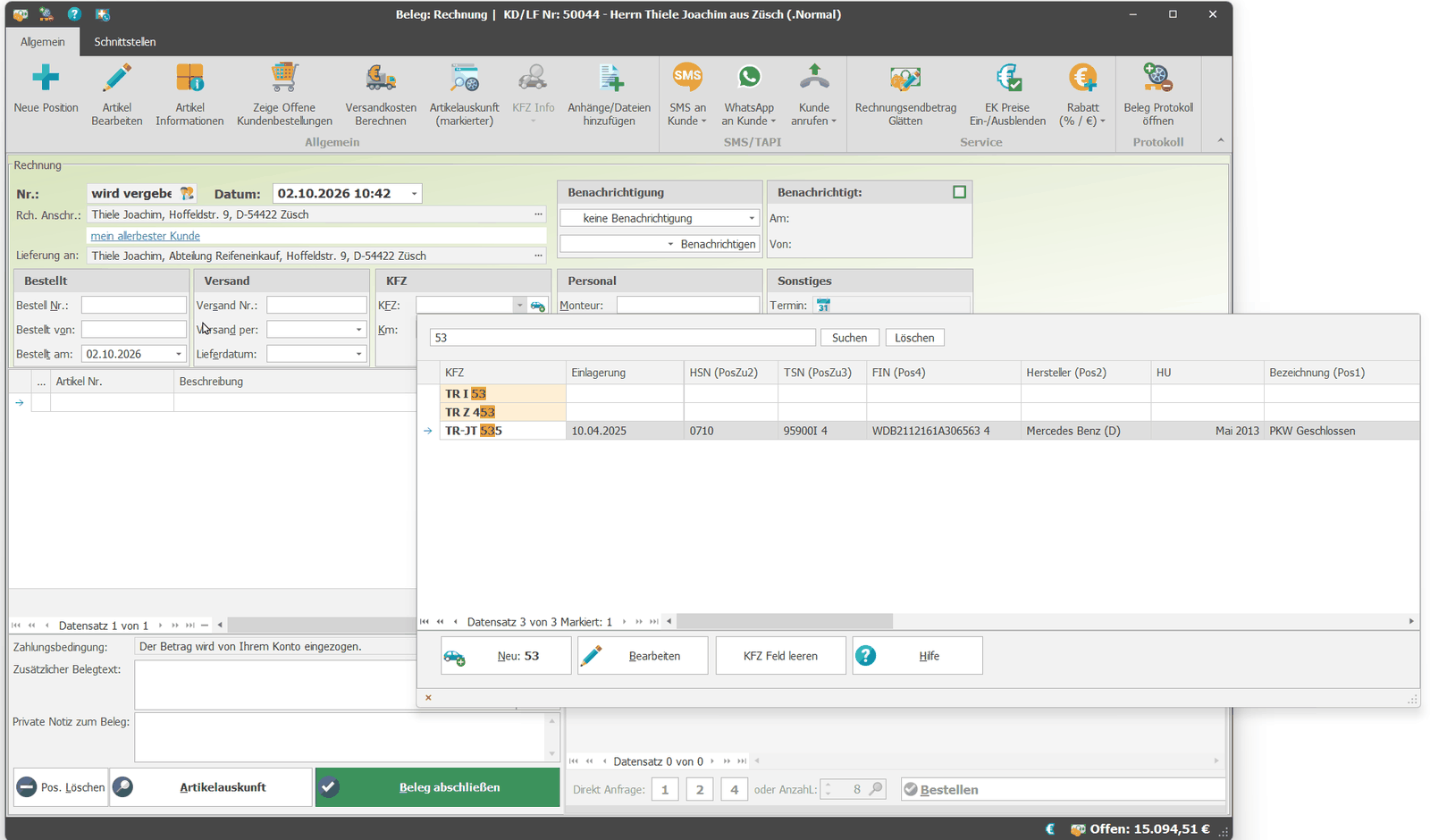Switch to the Schnittstellen tab
The width and height of the screenshot is (1430, 840).
(125, 42)
